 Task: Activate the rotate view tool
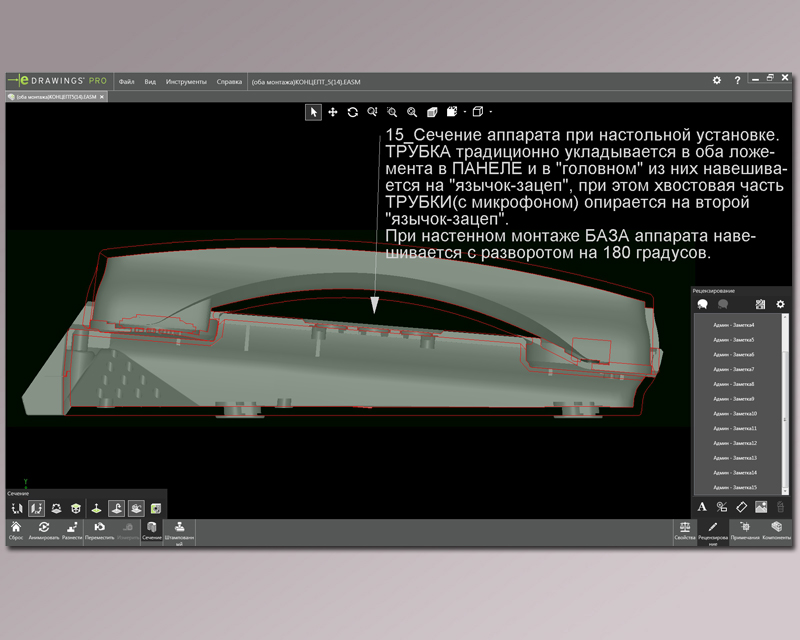353,112
